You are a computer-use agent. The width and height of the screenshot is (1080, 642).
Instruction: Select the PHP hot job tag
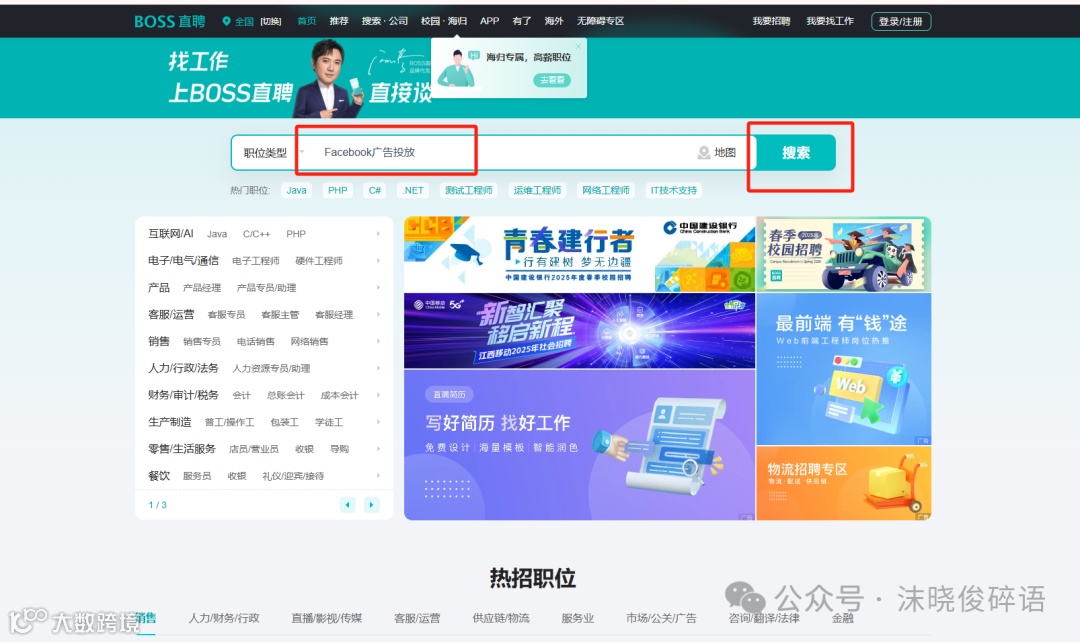[x=338, y=190]
